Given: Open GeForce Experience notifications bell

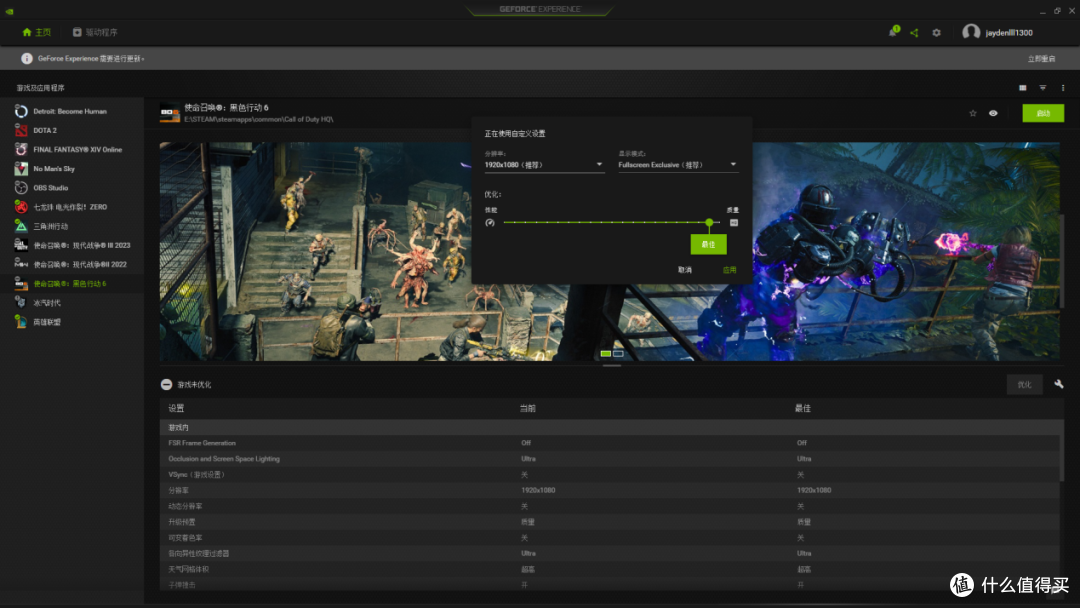Looking at the screenshot, I should 893,32.
